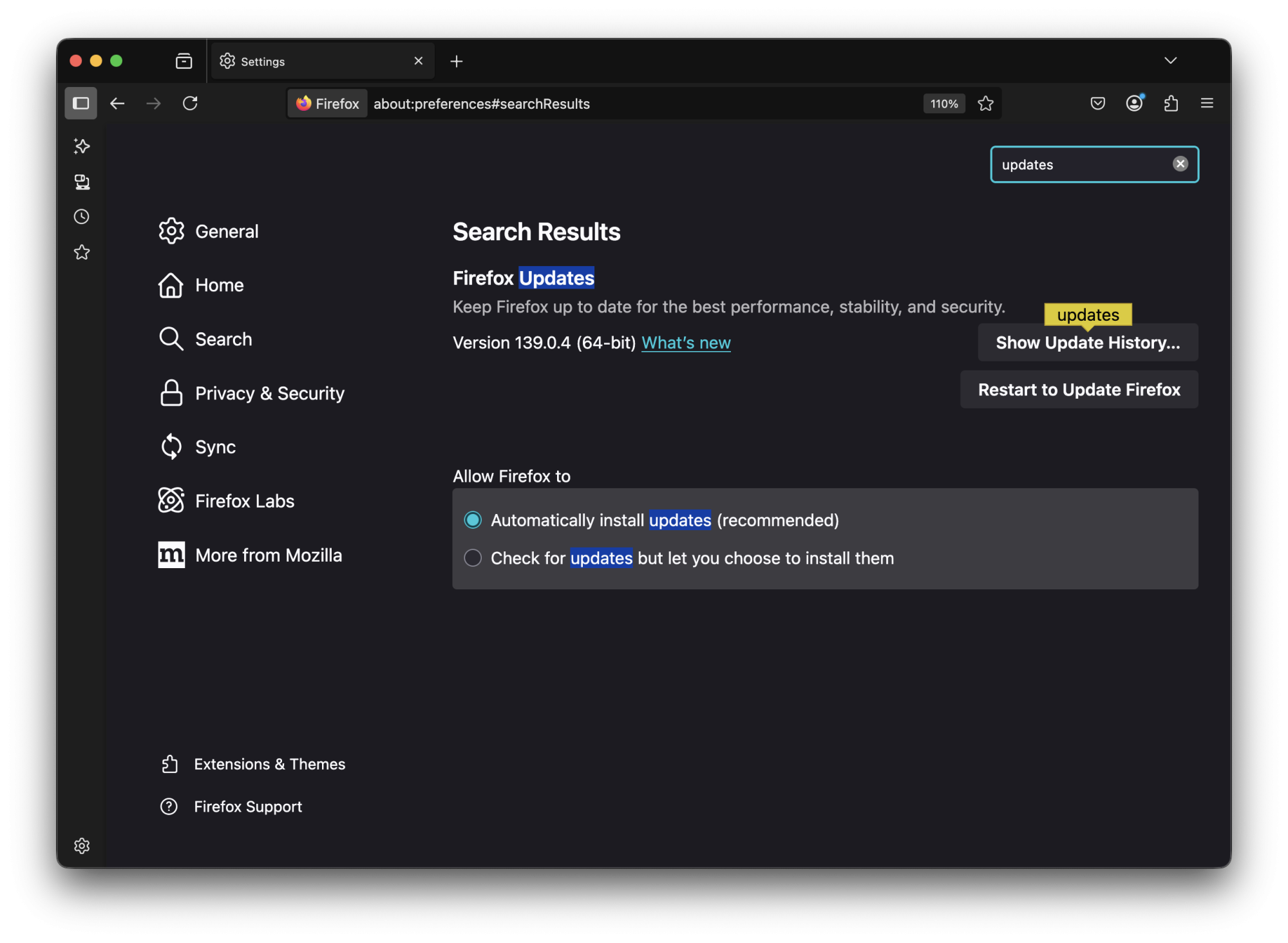Bookmark this page with the star icon
This screenshot has width=1288, height=943.
point(985,104)
